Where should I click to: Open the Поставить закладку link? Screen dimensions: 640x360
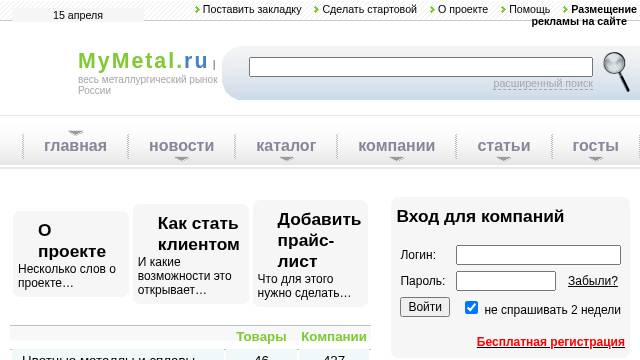(252, 9)
